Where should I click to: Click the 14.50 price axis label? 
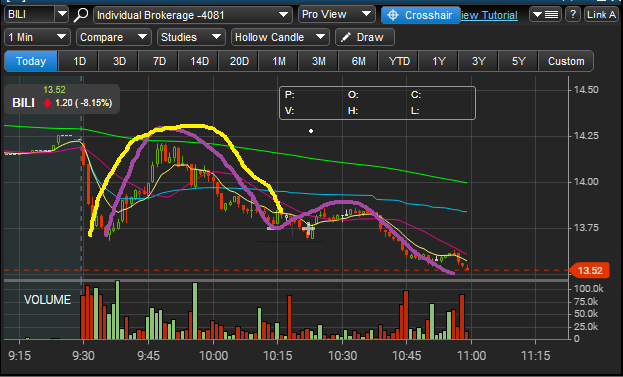click(586, 90)
